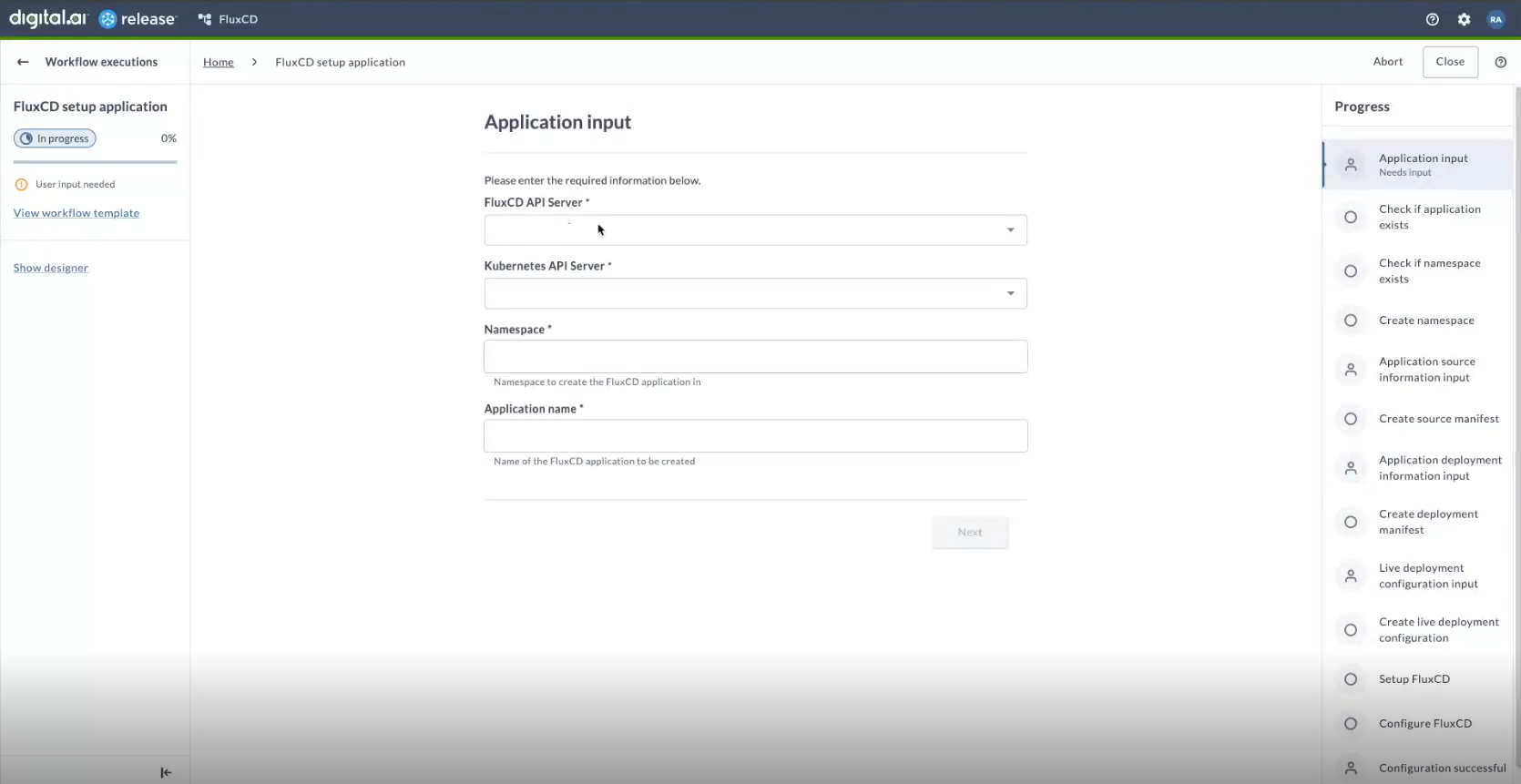Click the workflow progress bar in sidebar

pos(95,162)
